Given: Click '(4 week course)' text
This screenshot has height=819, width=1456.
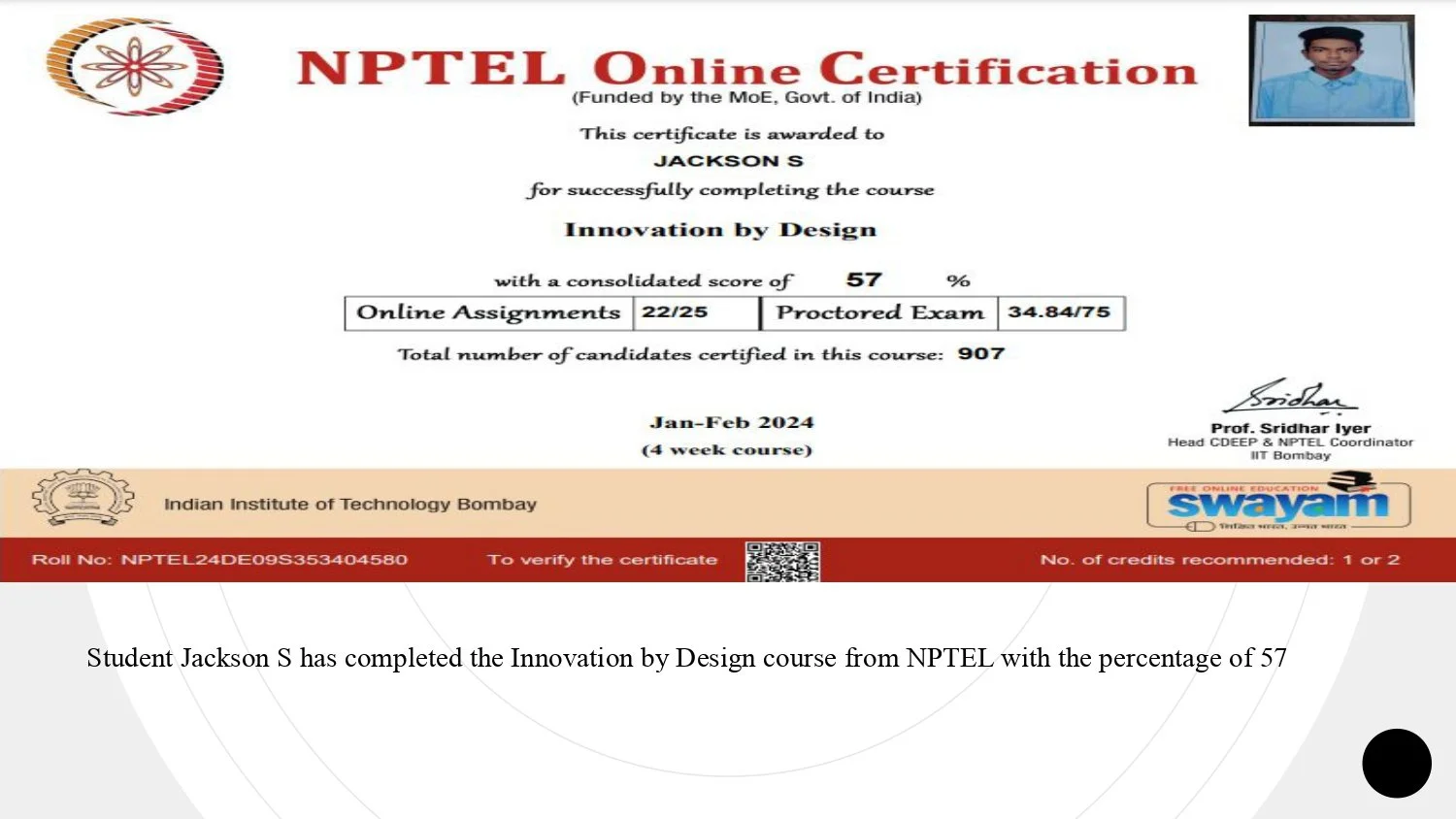Looking at the screenshot, I should 727,450.
